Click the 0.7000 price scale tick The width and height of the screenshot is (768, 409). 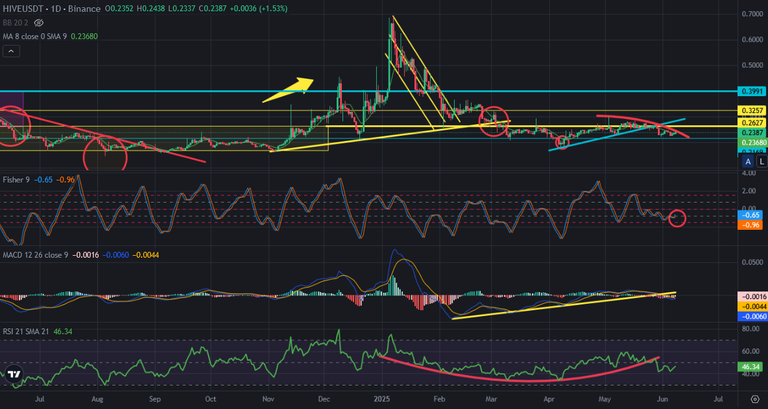(752, 14)
